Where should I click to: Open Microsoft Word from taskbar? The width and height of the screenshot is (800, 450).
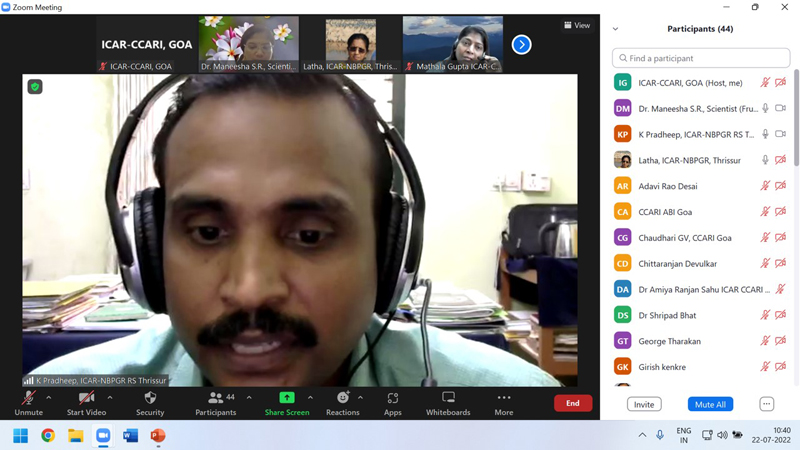131,436
